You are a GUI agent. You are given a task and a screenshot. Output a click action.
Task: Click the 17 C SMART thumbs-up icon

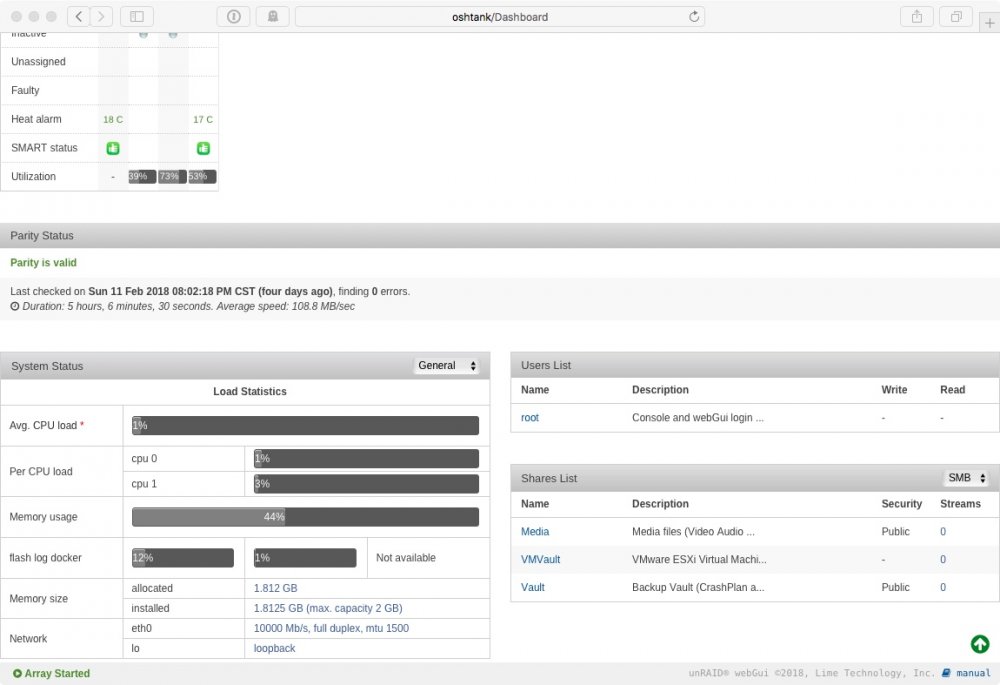click(x=203, y=148)
